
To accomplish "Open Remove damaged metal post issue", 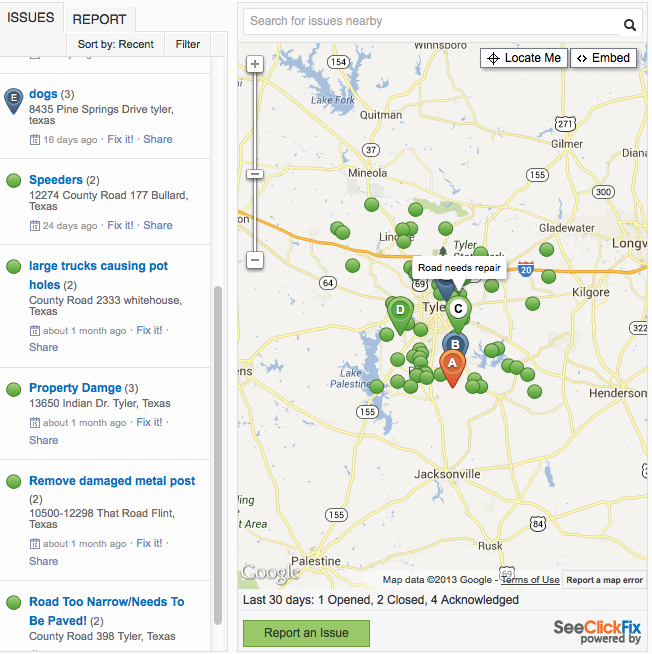I will click(112, 481).
